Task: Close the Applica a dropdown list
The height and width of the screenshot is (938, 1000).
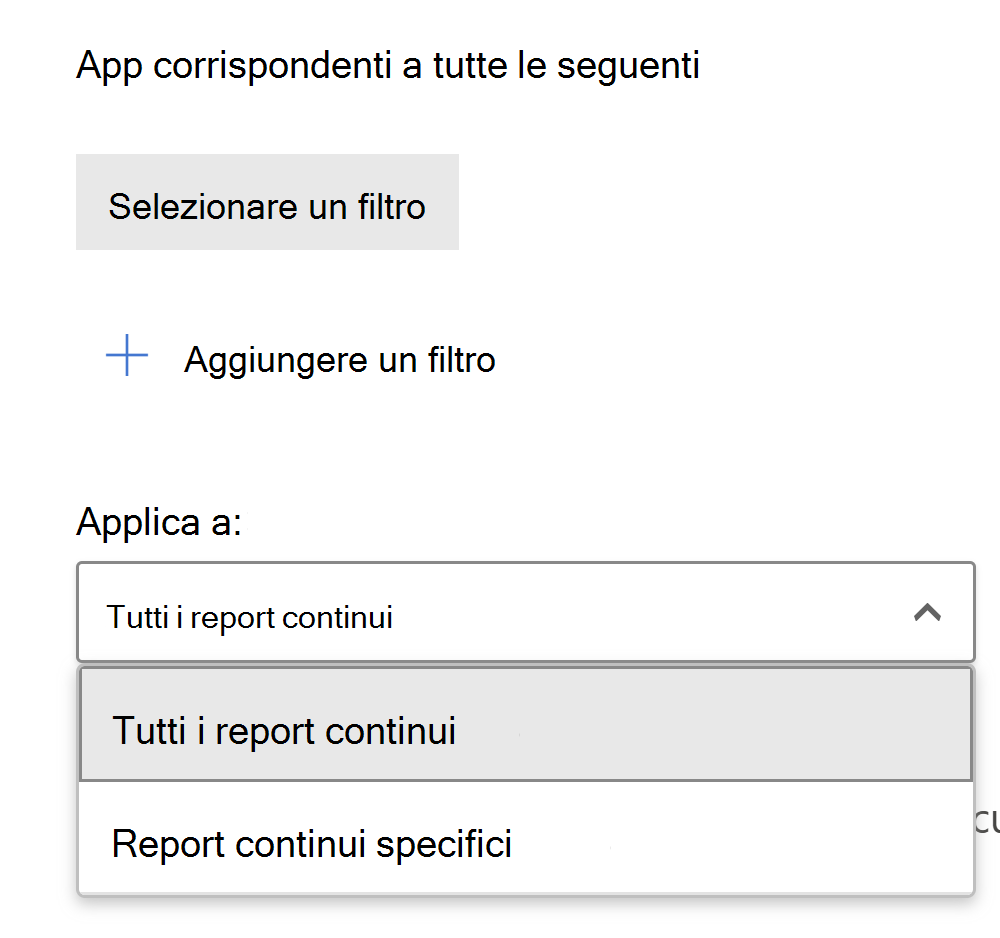Action: pos(927,613)
